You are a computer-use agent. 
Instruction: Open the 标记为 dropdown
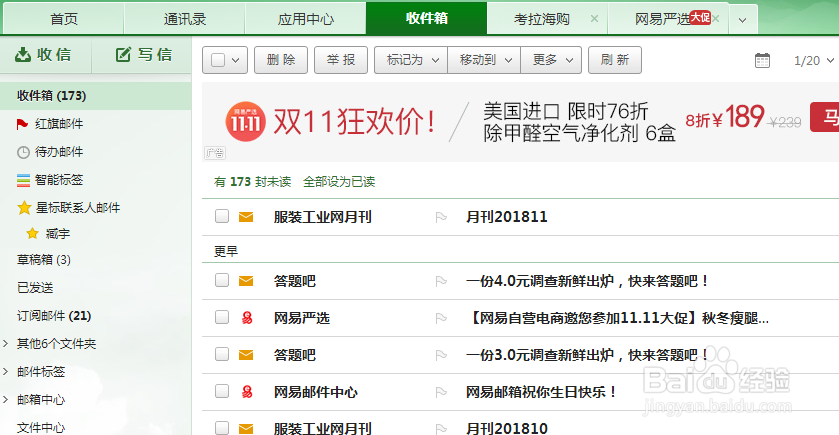pos(411,60)
